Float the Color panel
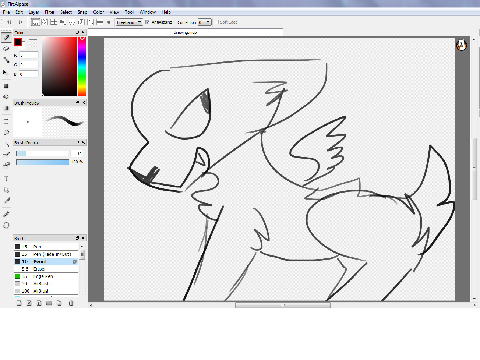 (x=77, y=32)
